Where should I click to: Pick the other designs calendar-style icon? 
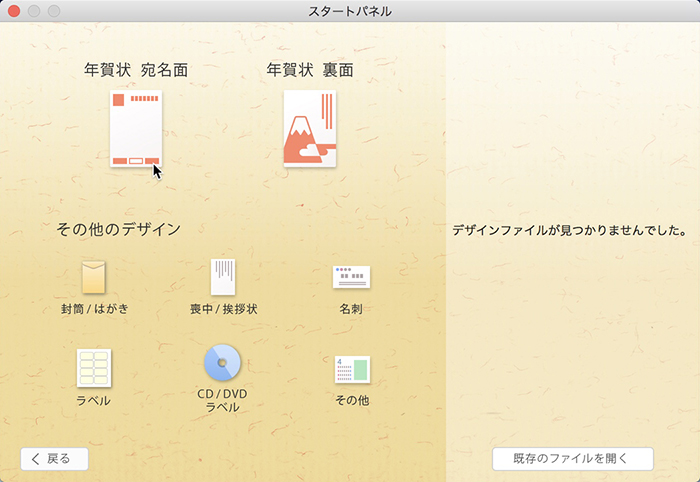coord(351,369)
